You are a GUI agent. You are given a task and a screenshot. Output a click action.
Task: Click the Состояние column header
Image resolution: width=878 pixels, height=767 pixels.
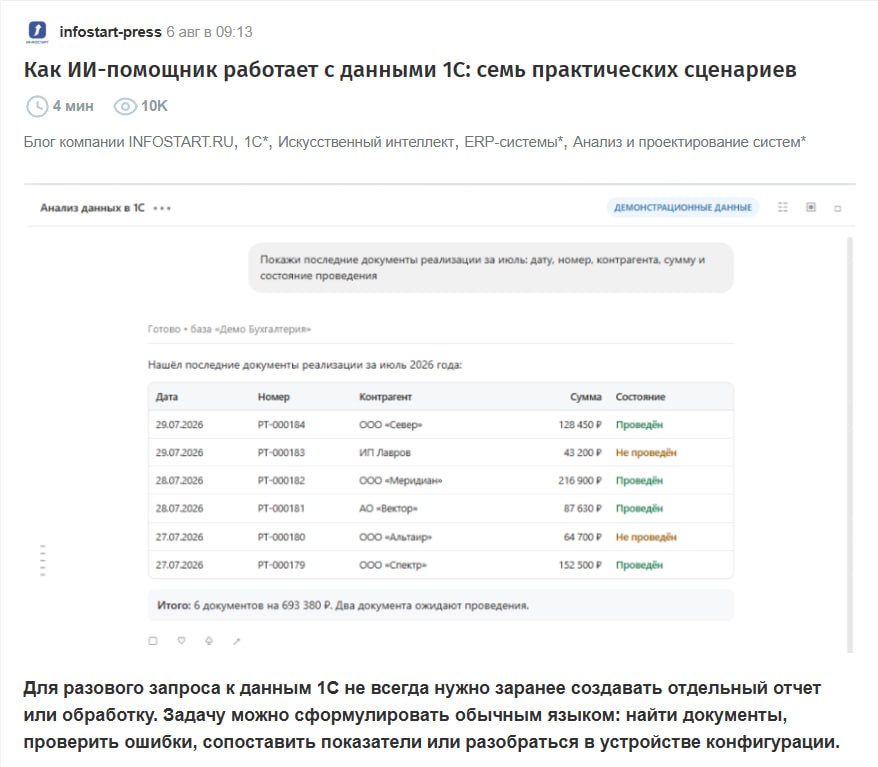click(x=641, y=397)
